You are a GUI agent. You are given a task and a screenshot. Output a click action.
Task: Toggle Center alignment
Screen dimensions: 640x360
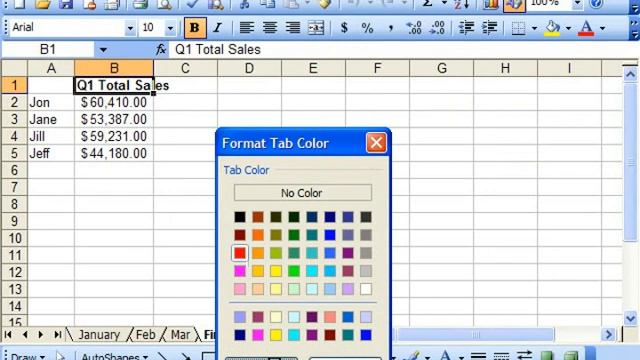[x=269, y=28]
